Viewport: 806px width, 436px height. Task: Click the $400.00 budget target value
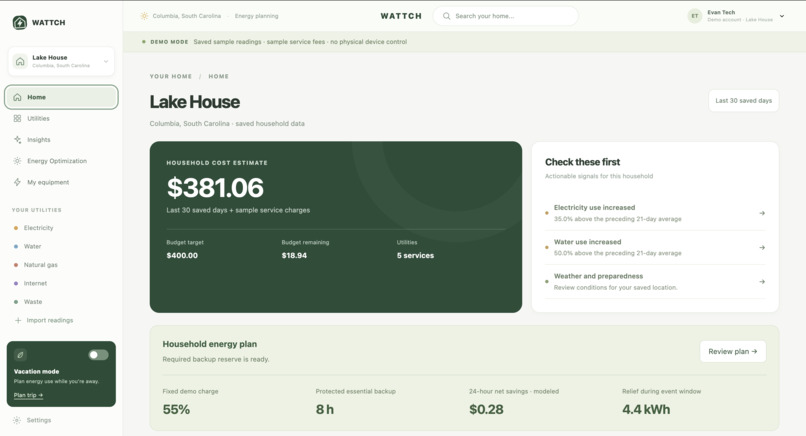[x=182, y=256]
